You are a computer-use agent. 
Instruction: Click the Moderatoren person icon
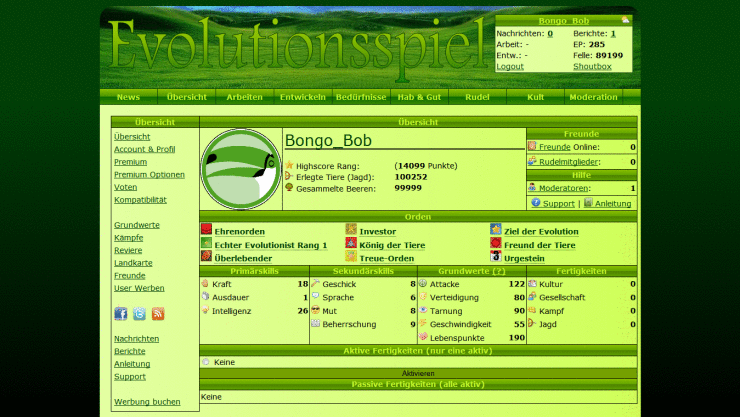532,187
